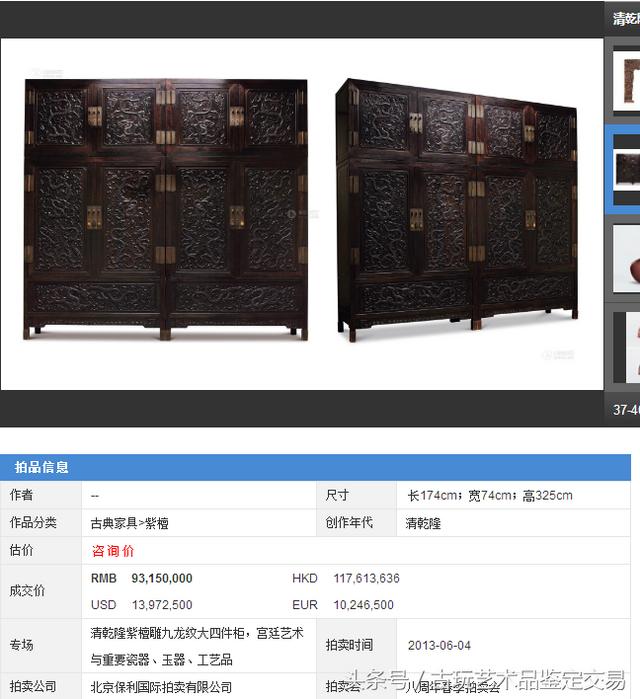This screenshot has width=640, height=699.
Task: Select the bottom partially visible sidebar thumbnail
Action: (x=627, y=347)
